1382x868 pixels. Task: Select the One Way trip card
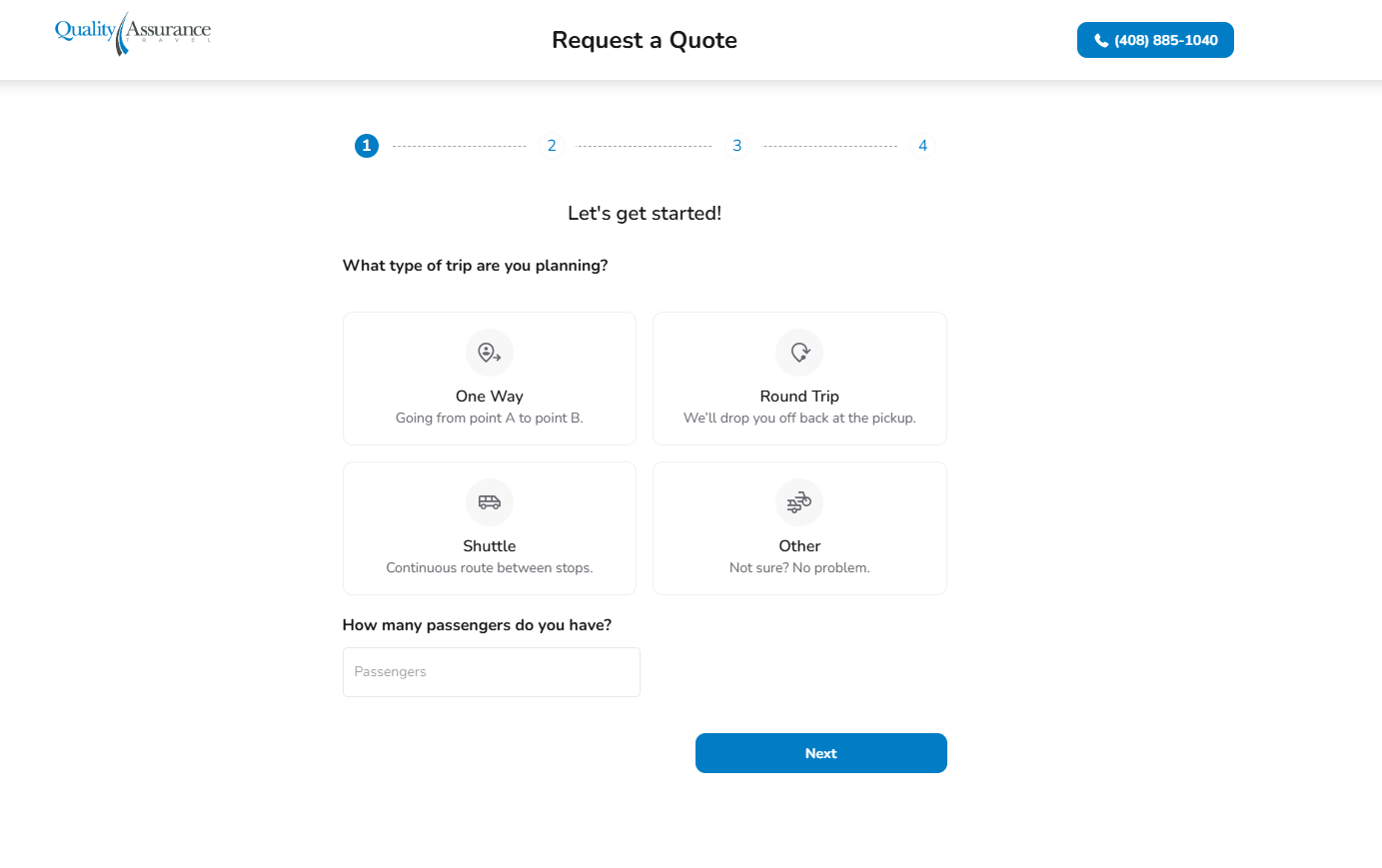pos(490,379)
